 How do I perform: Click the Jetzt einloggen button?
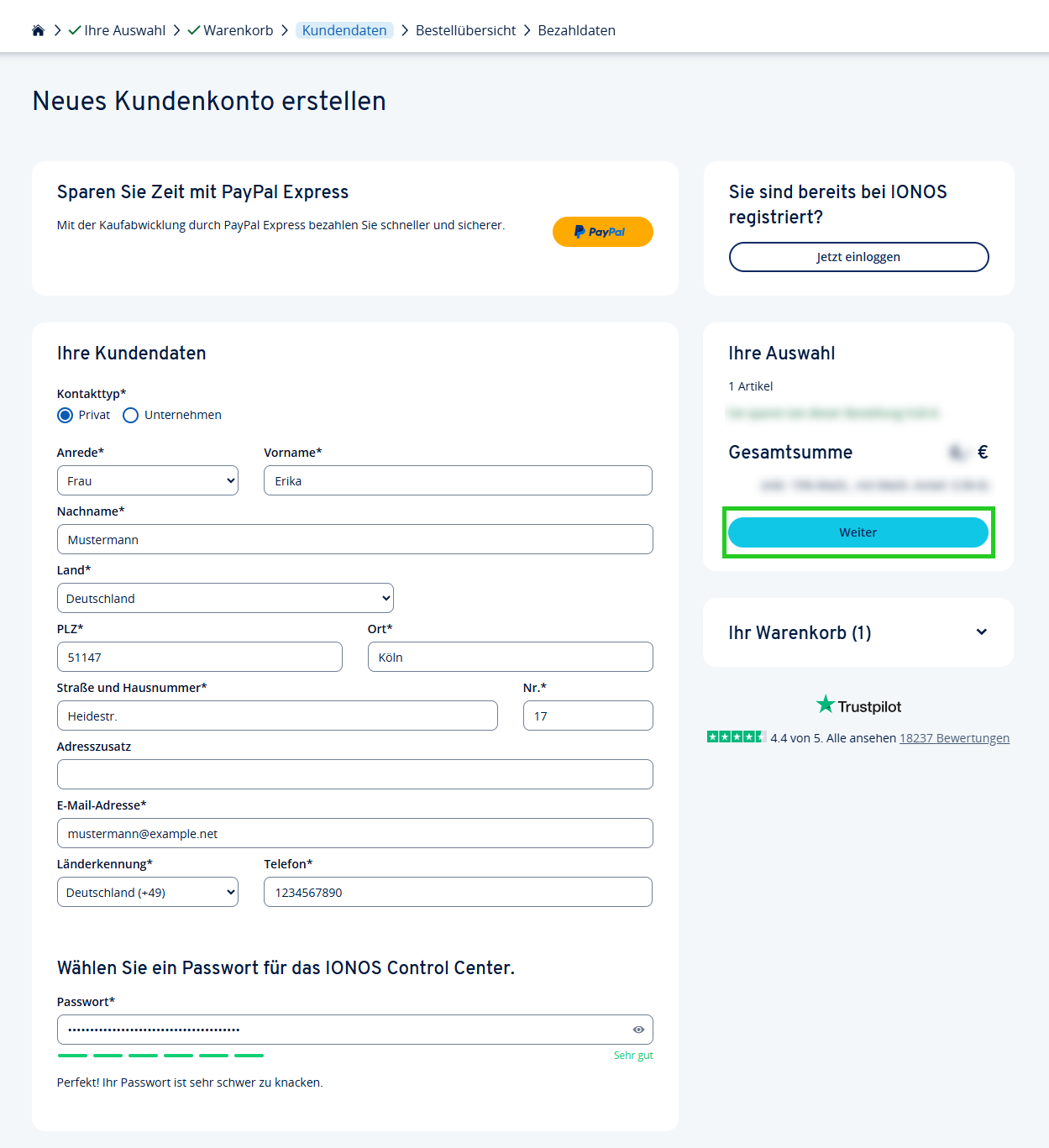point(858,256)
